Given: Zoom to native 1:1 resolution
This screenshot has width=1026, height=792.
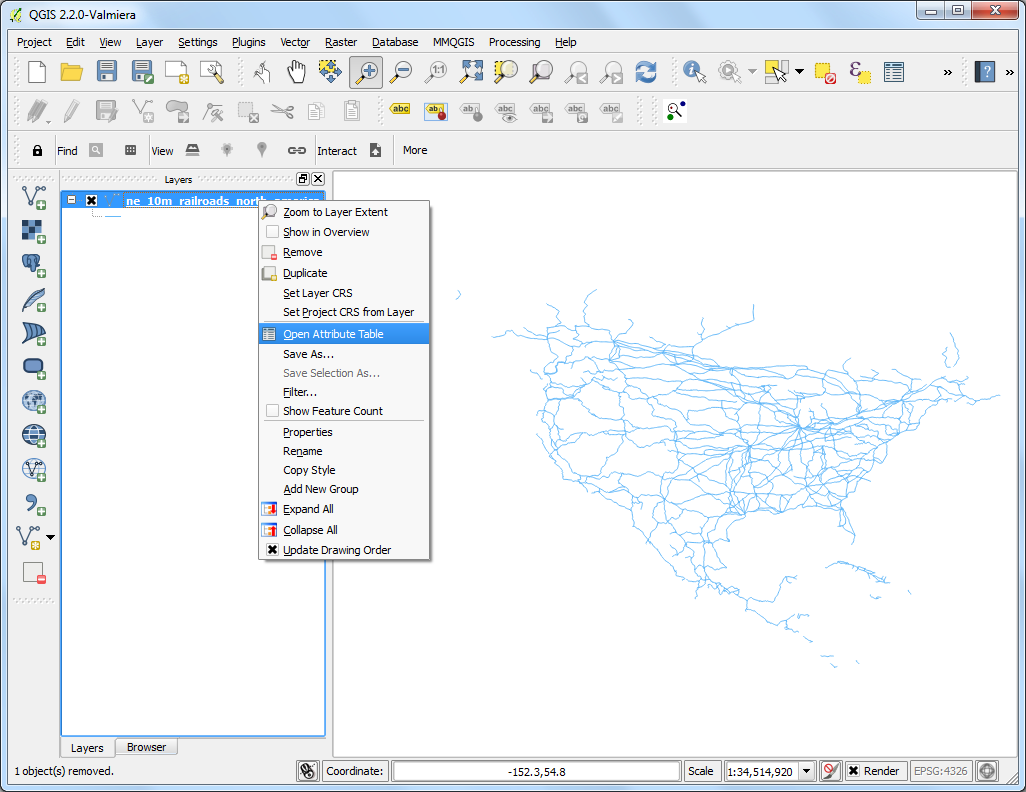Looking at the screenshot, I should pyautogui.click(x=436, y=71).
